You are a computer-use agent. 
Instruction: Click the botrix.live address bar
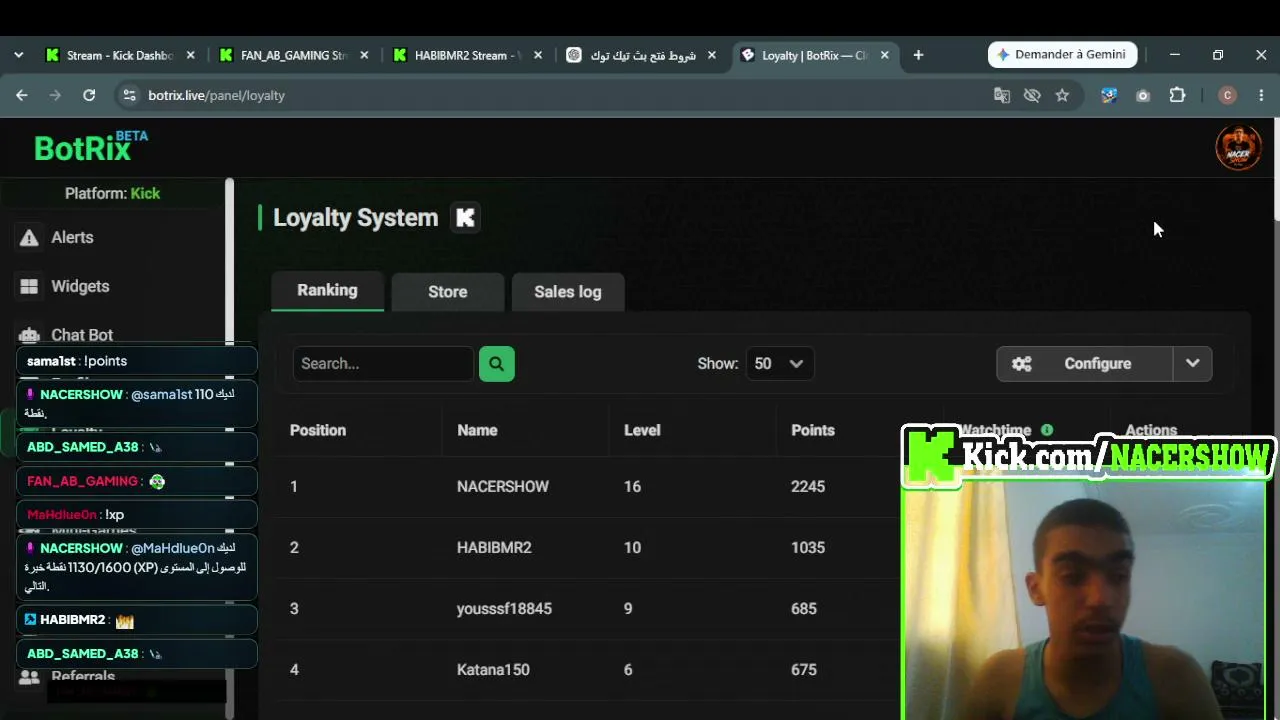click(550, 95)
